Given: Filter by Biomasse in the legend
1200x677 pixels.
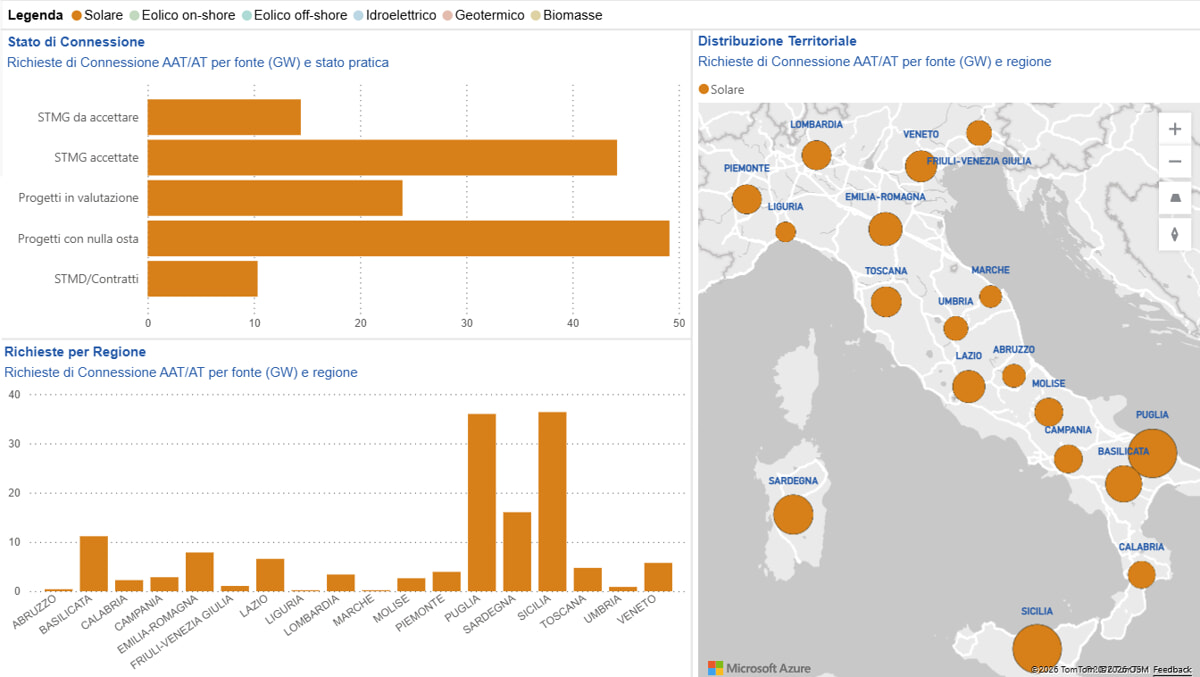Looking at the screenshot, I should [x=566, y=15].
